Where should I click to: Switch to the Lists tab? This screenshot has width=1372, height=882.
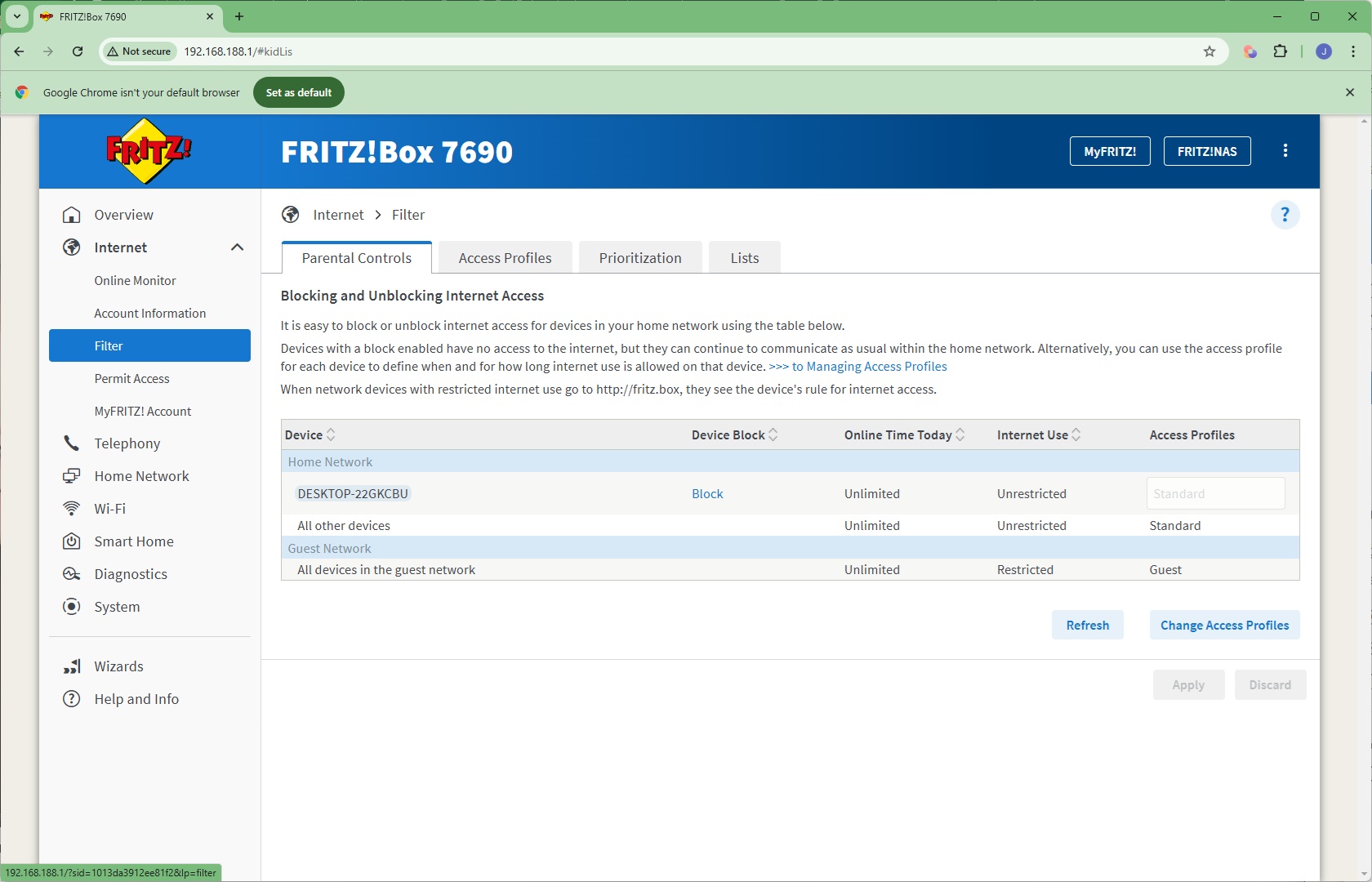(x=745, y=258)
